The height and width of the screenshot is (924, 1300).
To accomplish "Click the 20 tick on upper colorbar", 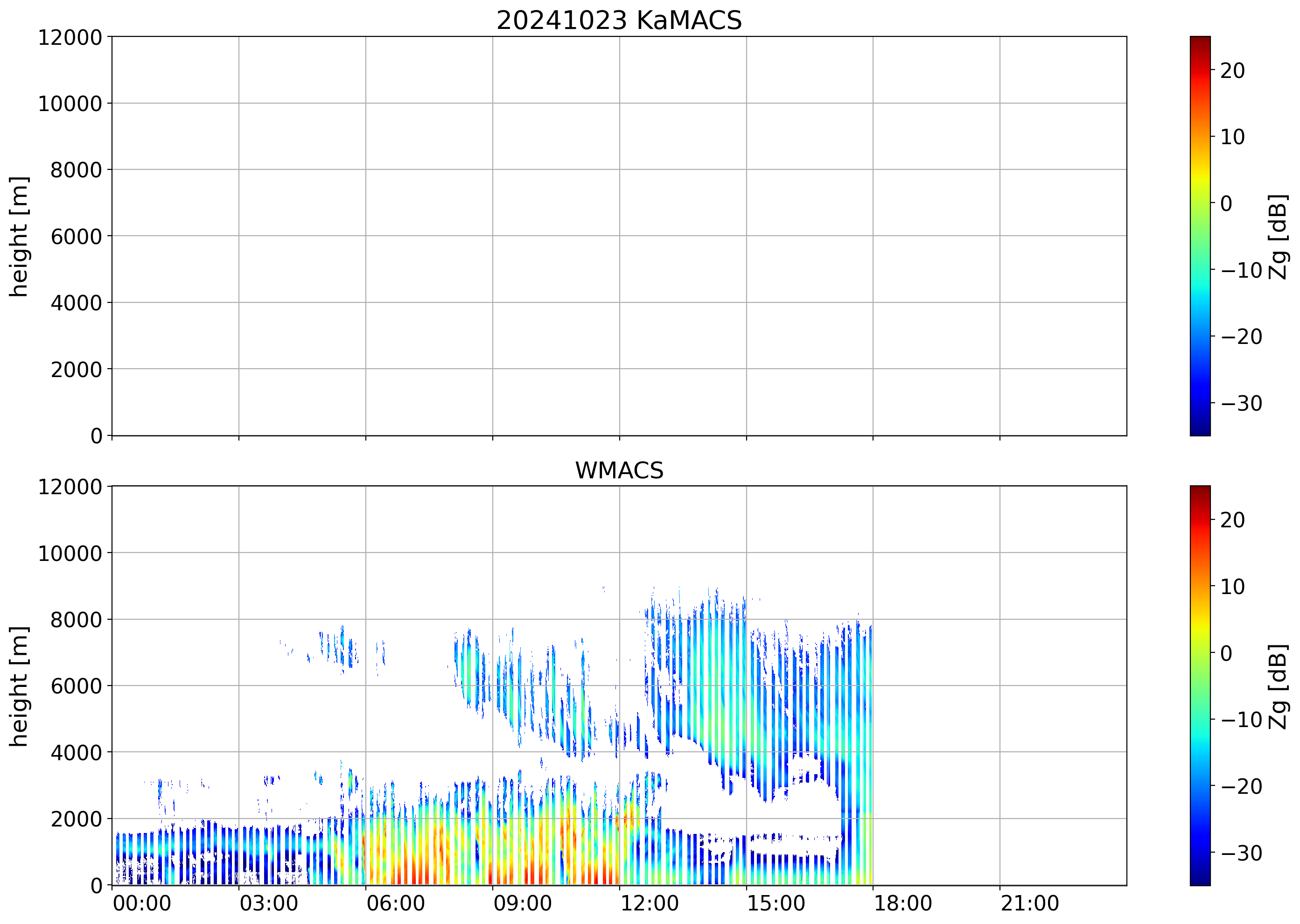I will point(1232,70).
